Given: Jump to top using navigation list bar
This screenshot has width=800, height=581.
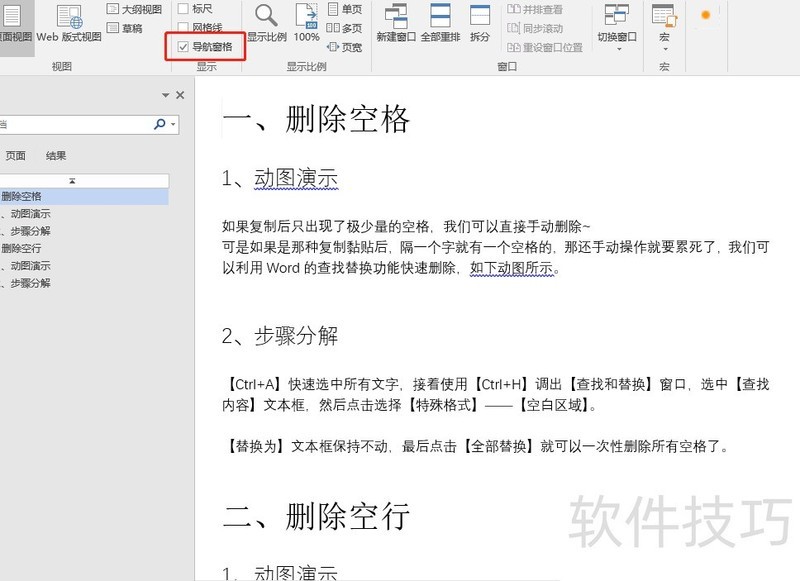Looking at the screenshot, I should [x=84, y=181].
